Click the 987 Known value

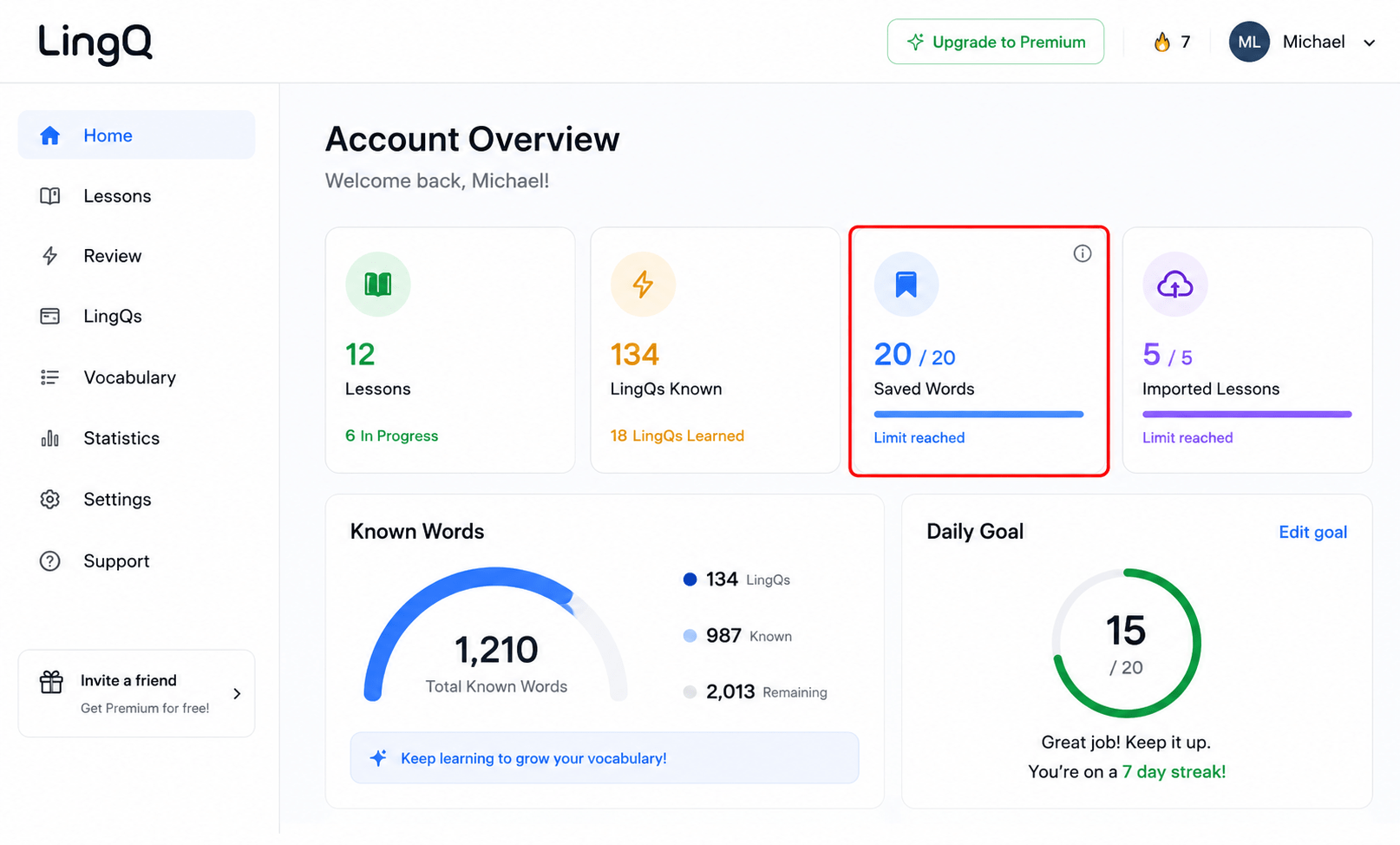[723, 635]
